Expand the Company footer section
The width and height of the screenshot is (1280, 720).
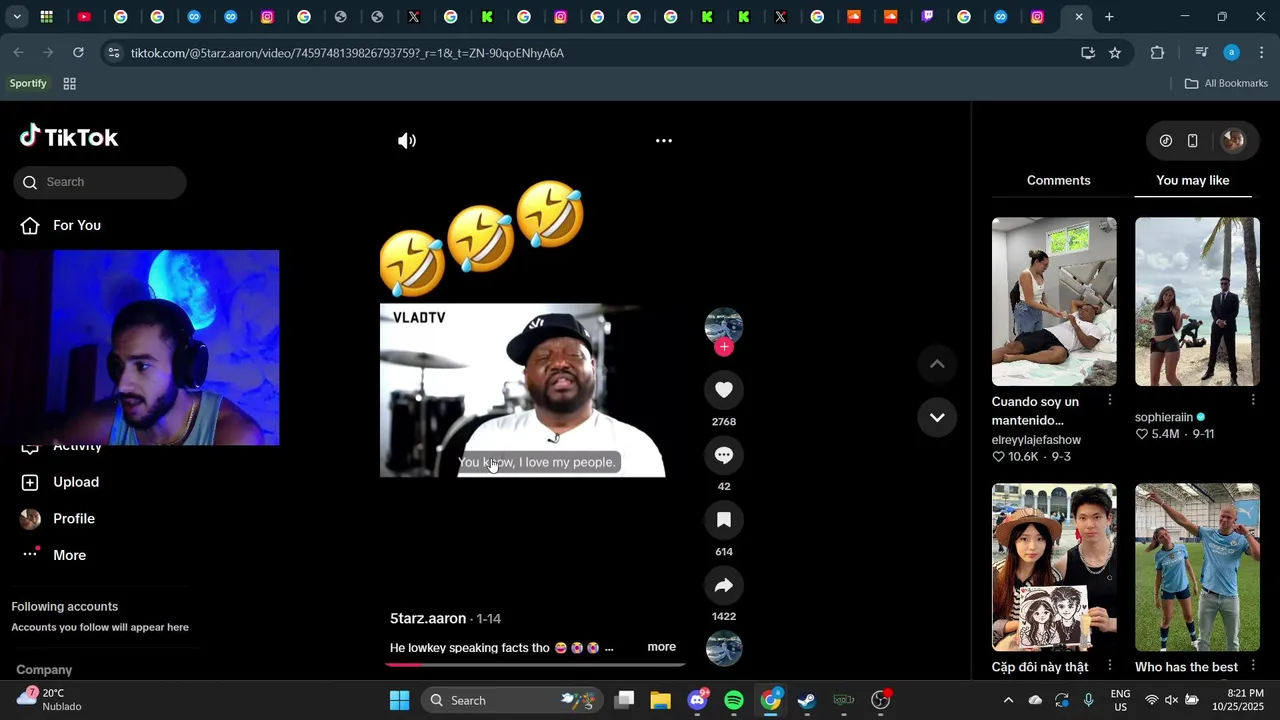point(44,670)
